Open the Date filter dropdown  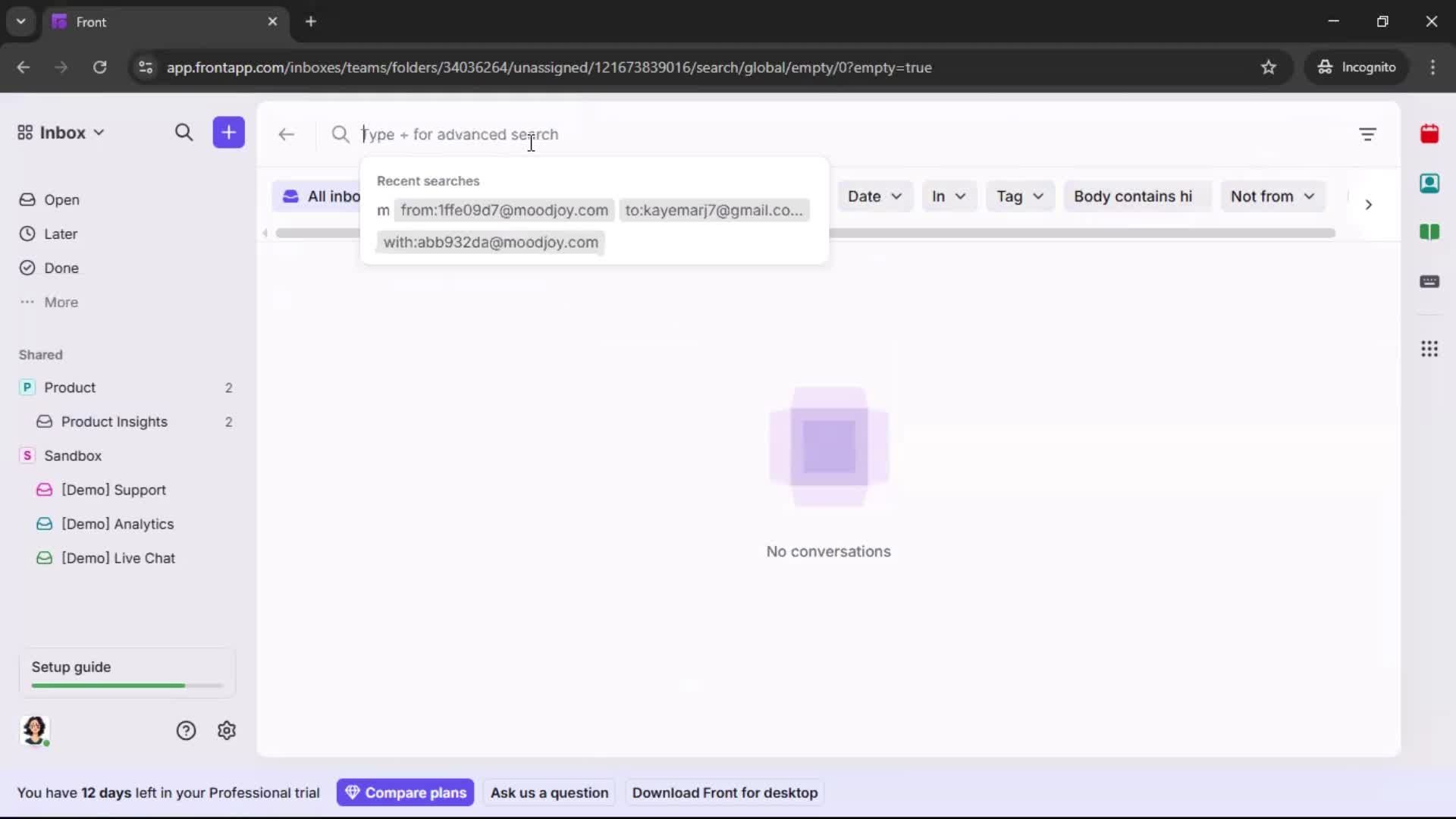point(875,196)
